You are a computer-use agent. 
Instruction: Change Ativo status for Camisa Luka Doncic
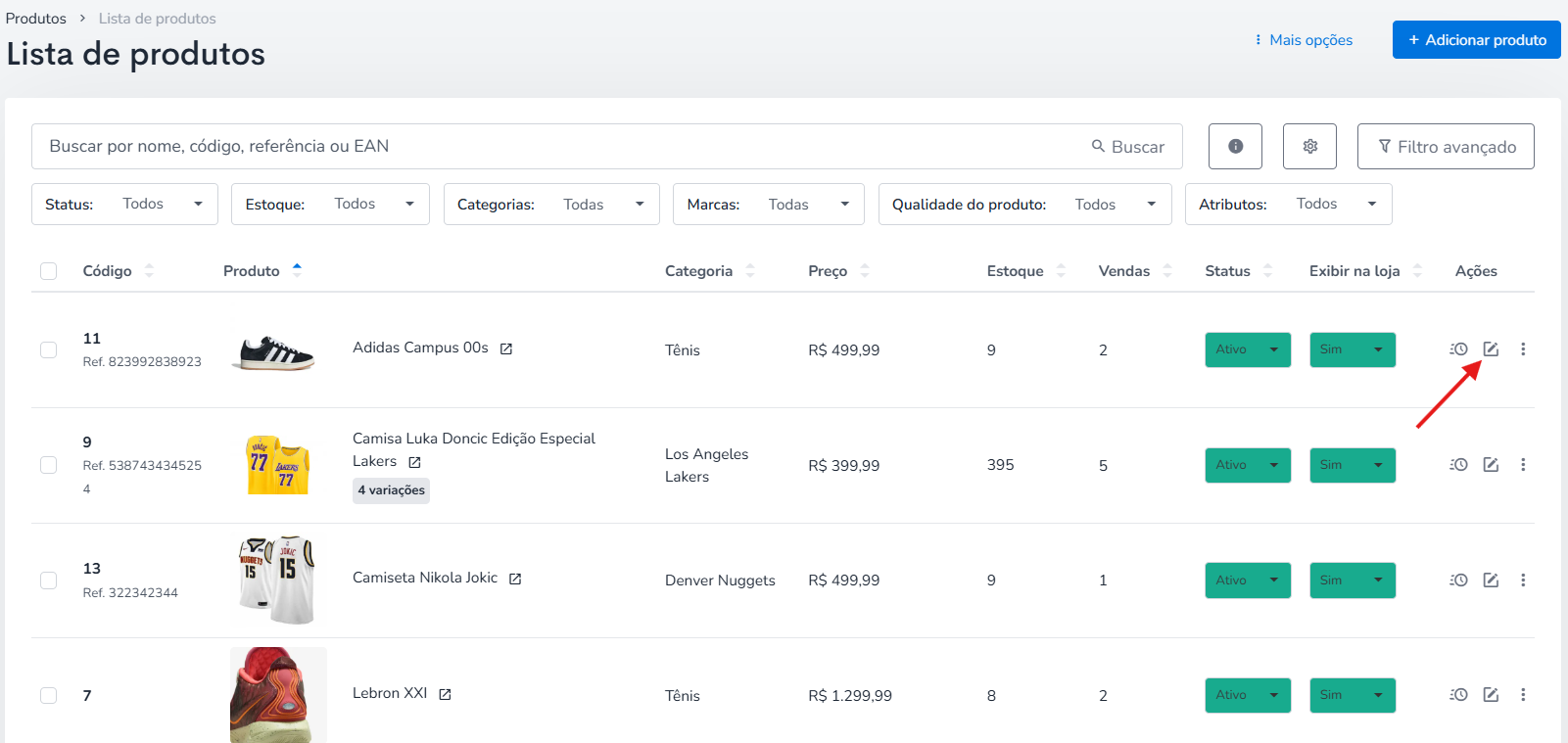pyautogui.click(x=1248, y=465)
